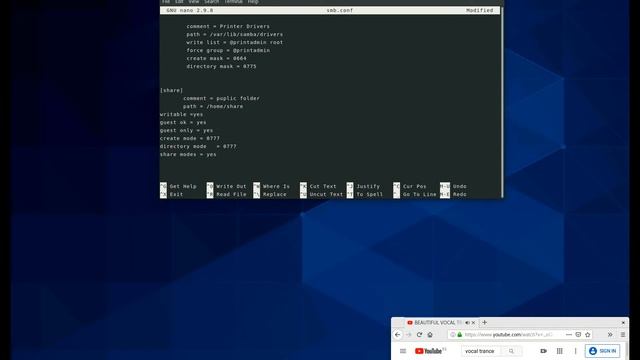Click the 'Go To Line' nano shortcut label
This screenshot has width=640, height=360.
(x=420, y=194)
